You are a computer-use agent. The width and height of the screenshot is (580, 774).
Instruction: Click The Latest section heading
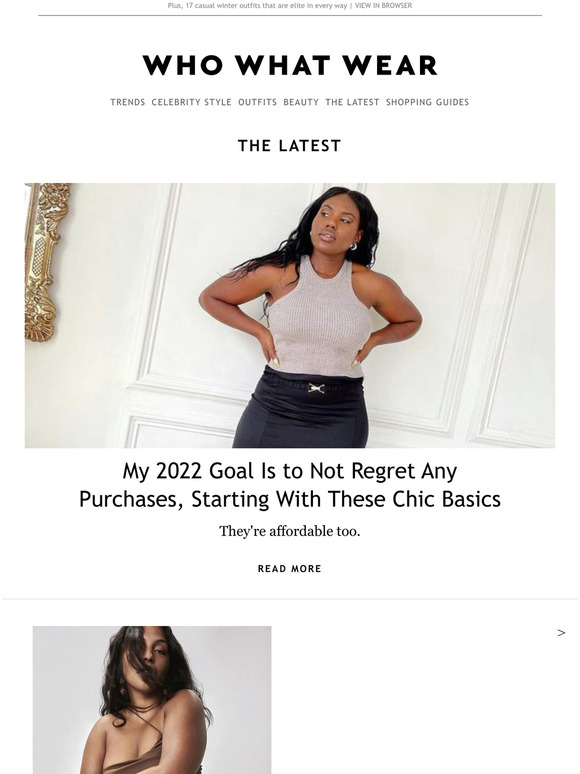[290, 146]
